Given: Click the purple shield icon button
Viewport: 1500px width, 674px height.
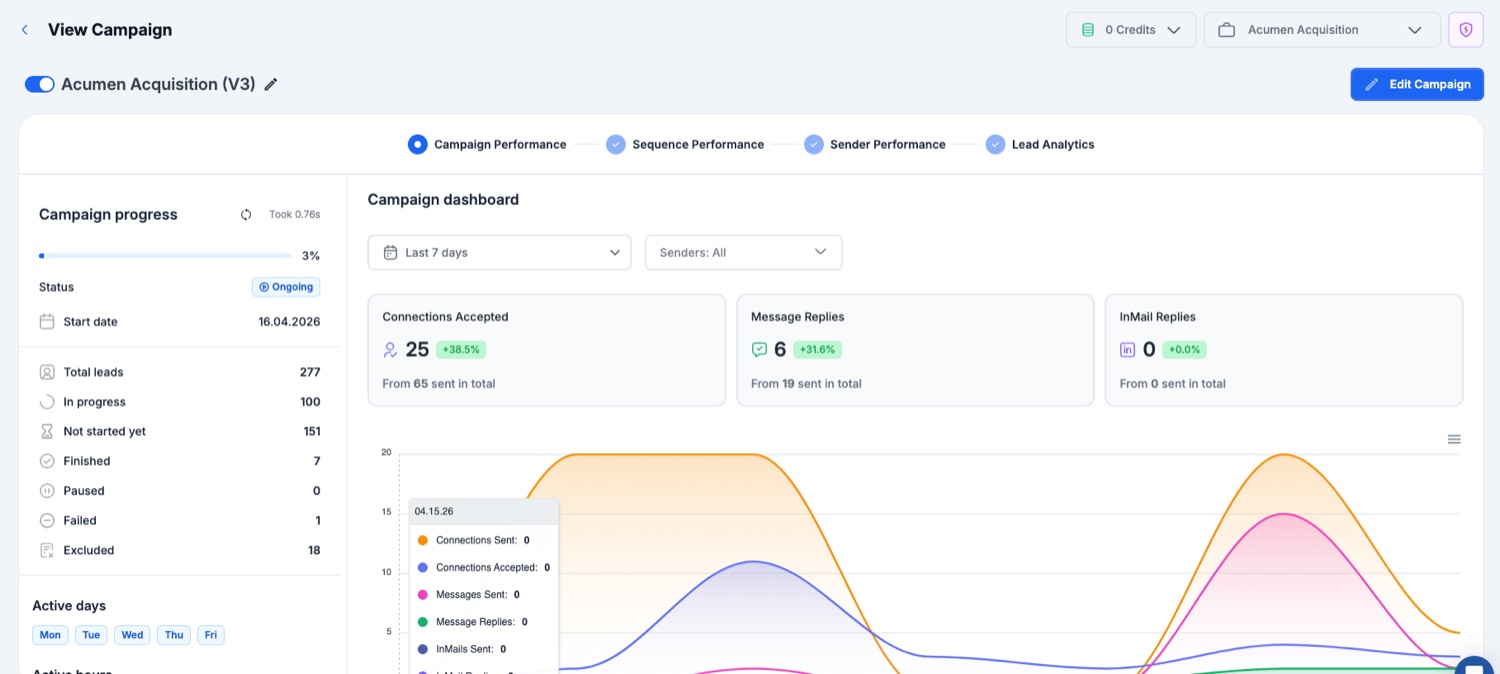Looking at the screenshot, I should tap(1466, 30).
